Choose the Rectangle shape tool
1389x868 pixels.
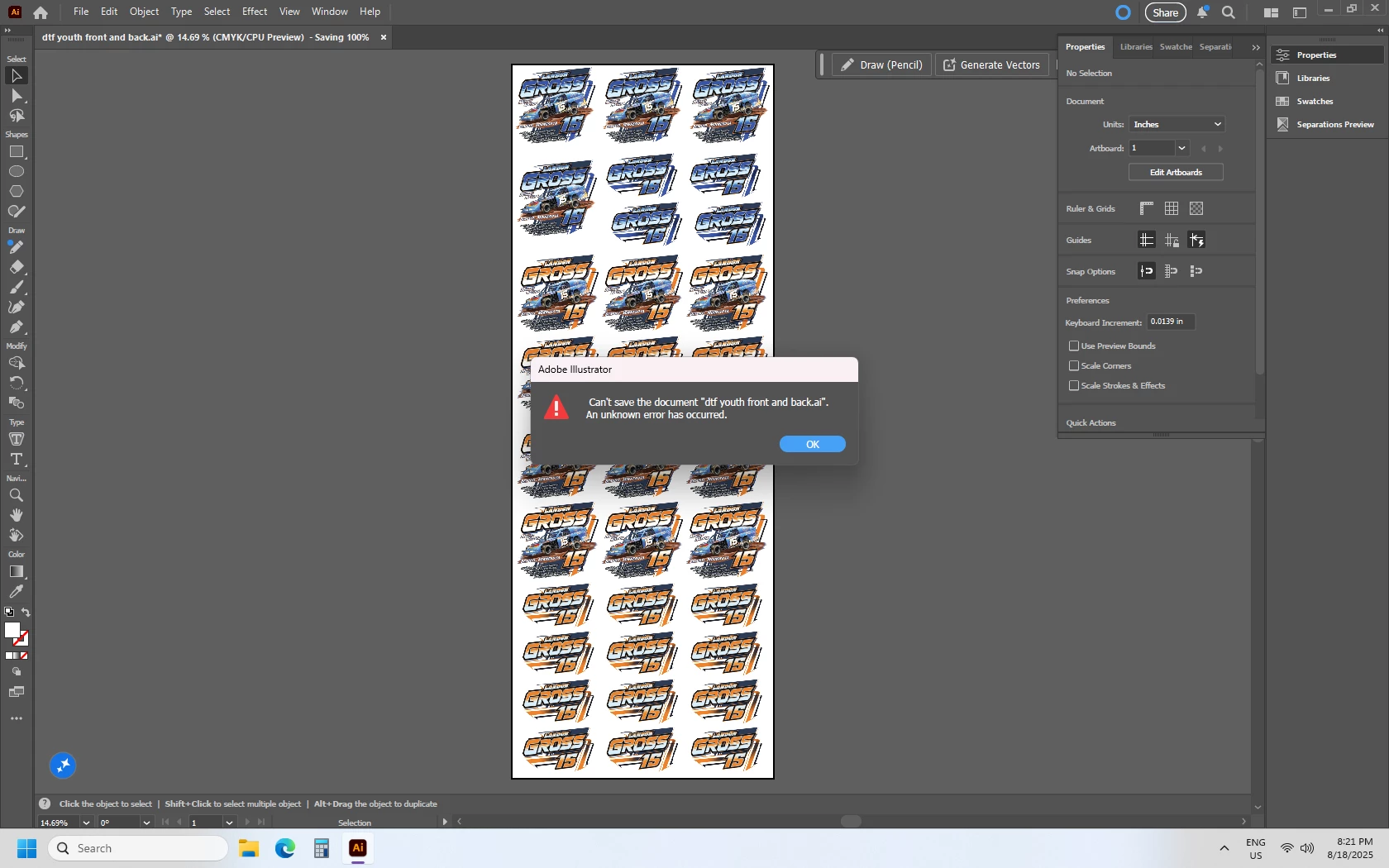click(17, 152)
